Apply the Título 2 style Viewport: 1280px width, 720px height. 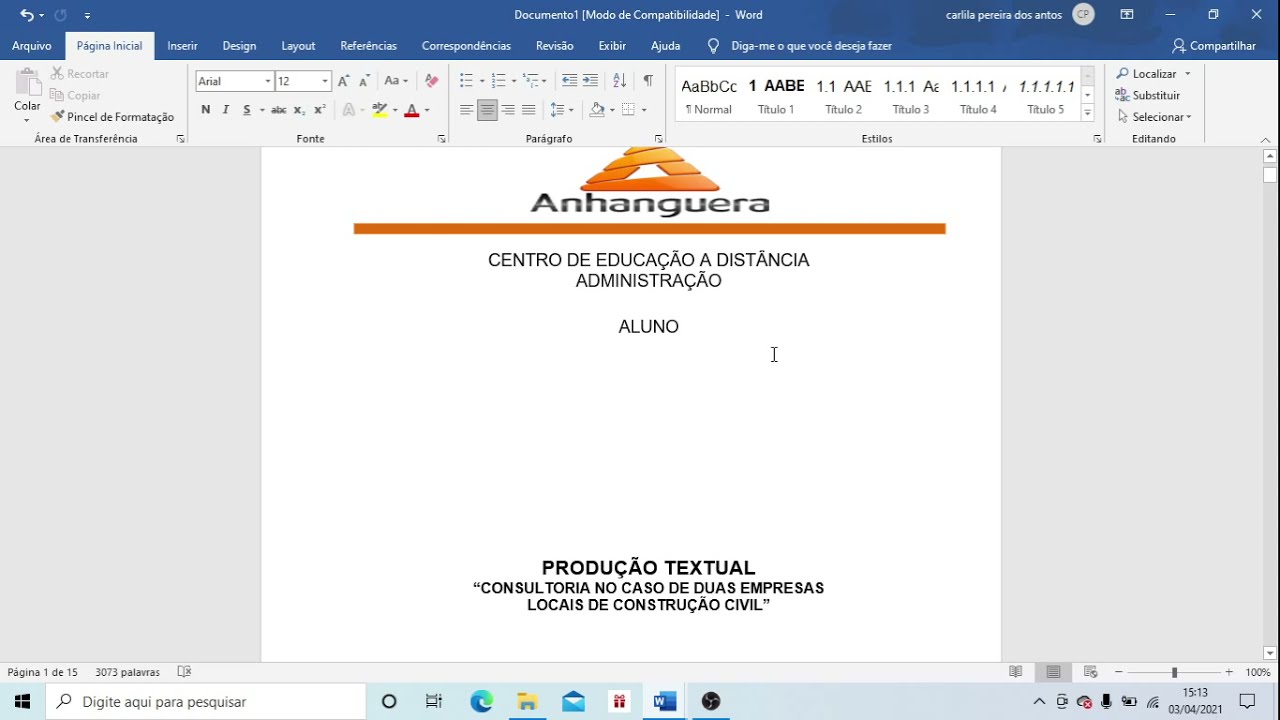tap(843, 96)
